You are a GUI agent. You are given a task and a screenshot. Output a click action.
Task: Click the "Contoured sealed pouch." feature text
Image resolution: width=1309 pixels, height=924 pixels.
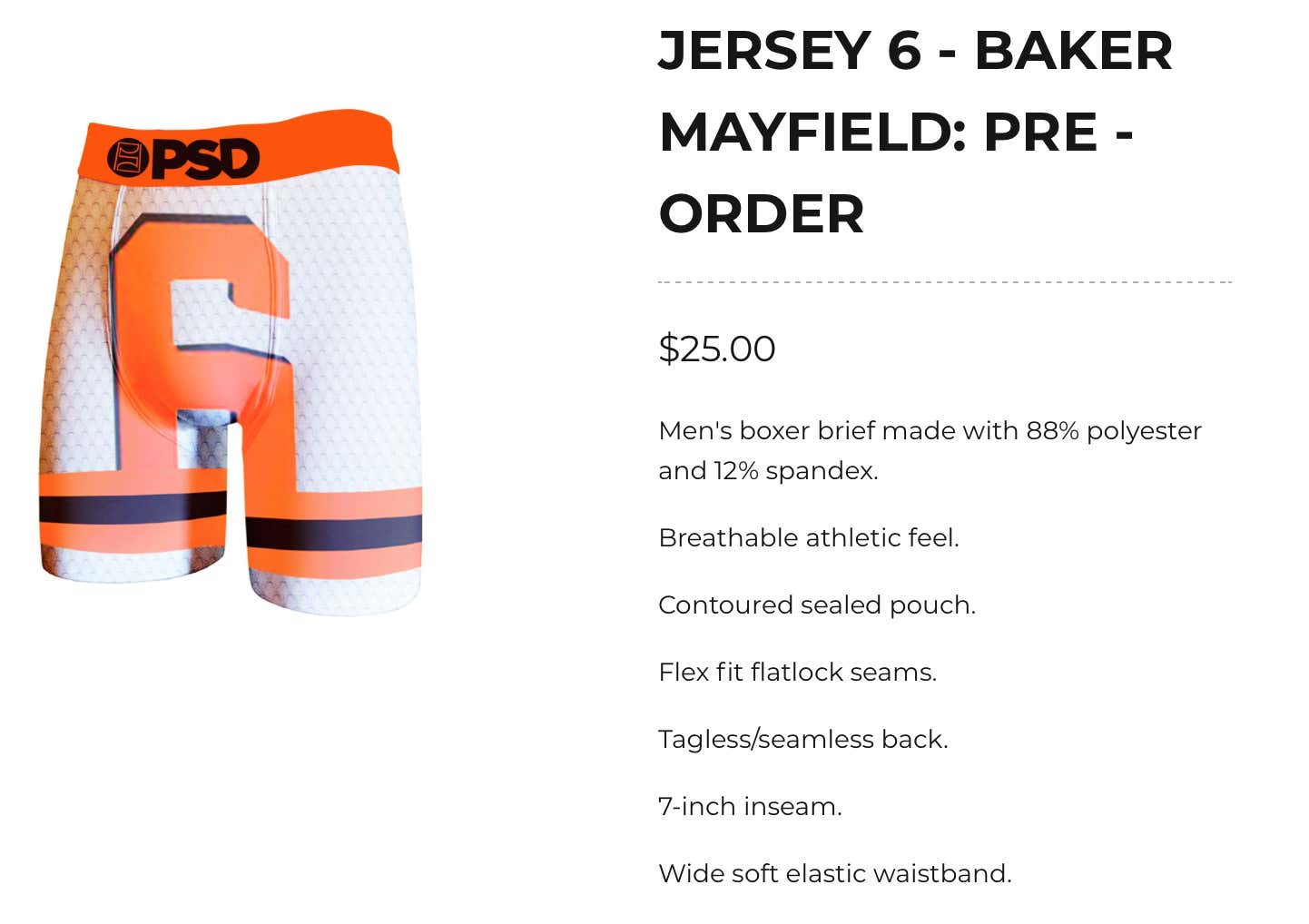tap(816, 605)
